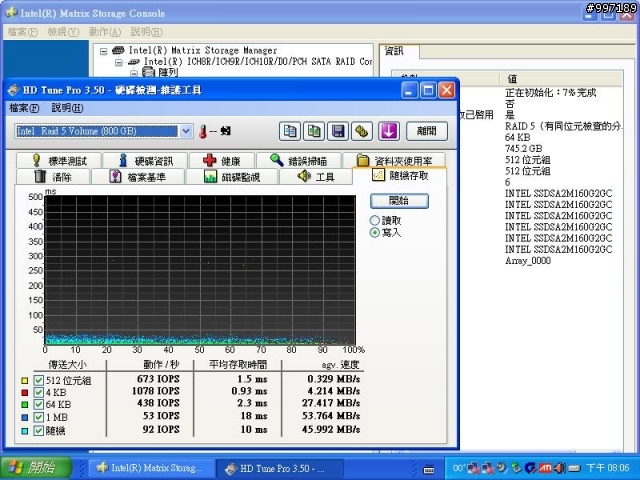Click the copy screenshot to clipboard icon
Image resolution: width=640 pixels, height=480 pixels.
pyautogui.click(x=313, y=131)
